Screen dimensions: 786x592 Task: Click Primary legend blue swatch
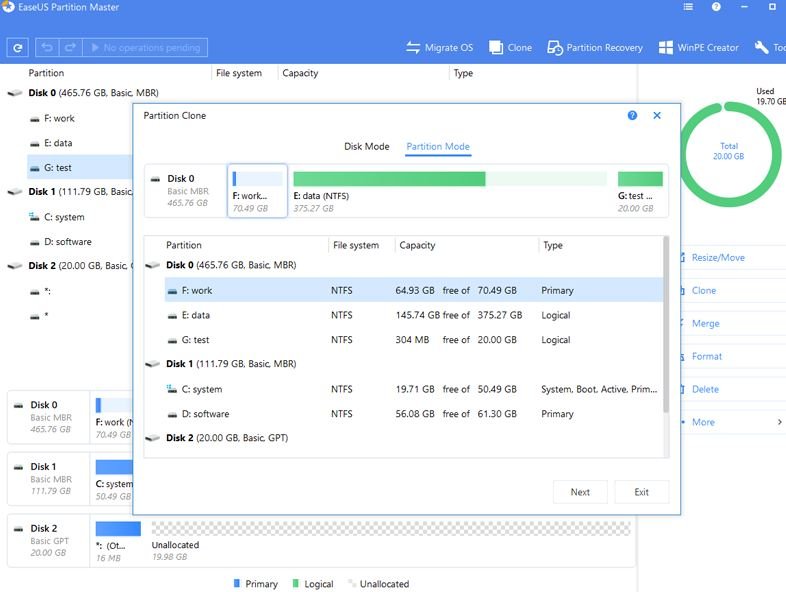point(237,583)
